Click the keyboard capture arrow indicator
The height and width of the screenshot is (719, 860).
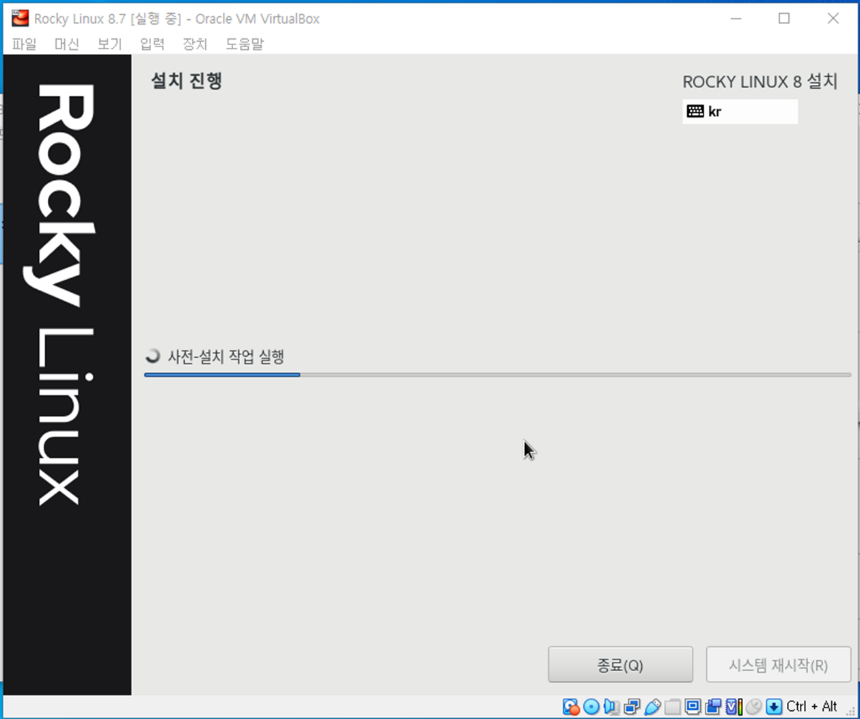(772, 707)
